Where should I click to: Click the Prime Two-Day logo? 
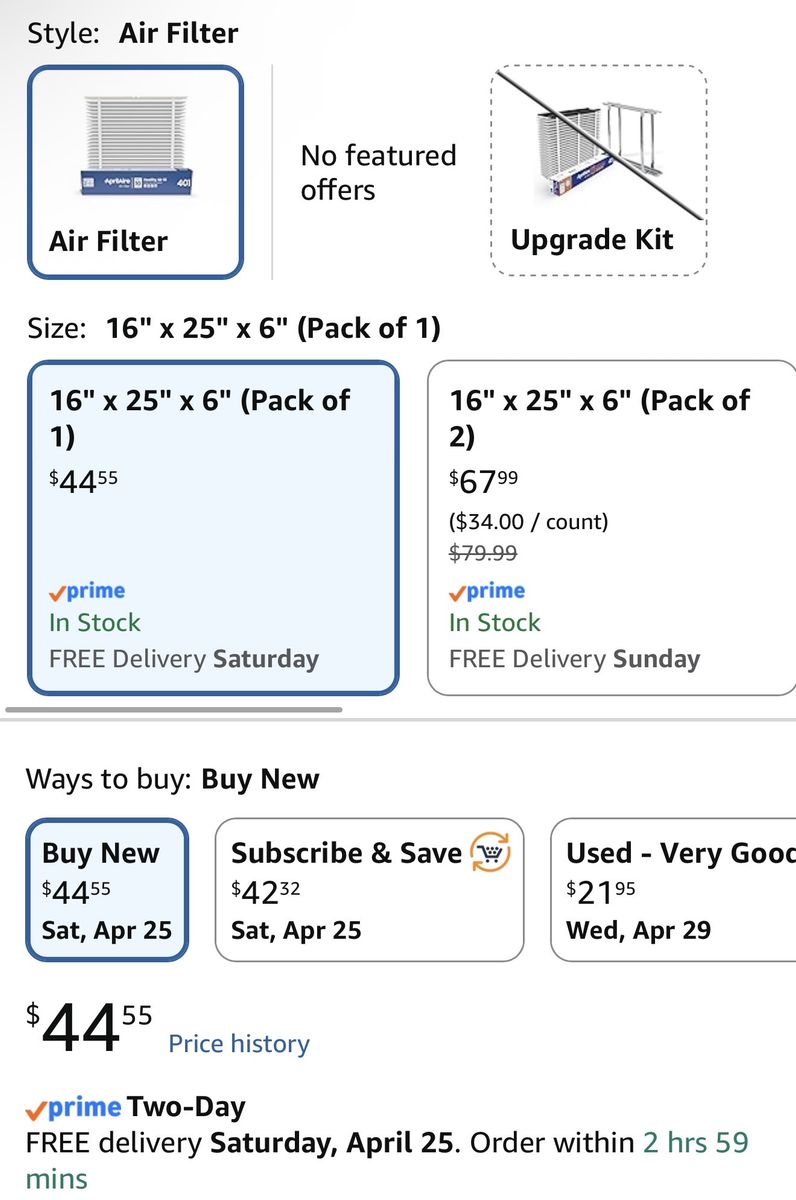pyautogui.click(x=74, y=1108)
